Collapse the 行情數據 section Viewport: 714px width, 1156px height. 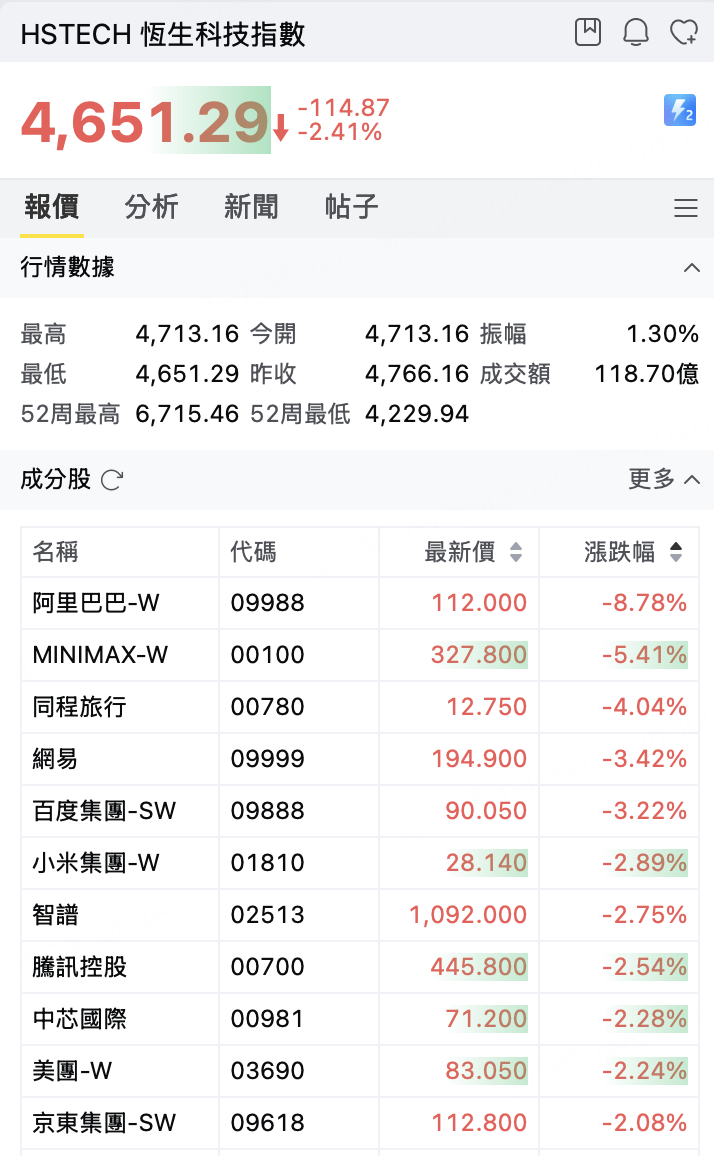click(x=691, y=268)
